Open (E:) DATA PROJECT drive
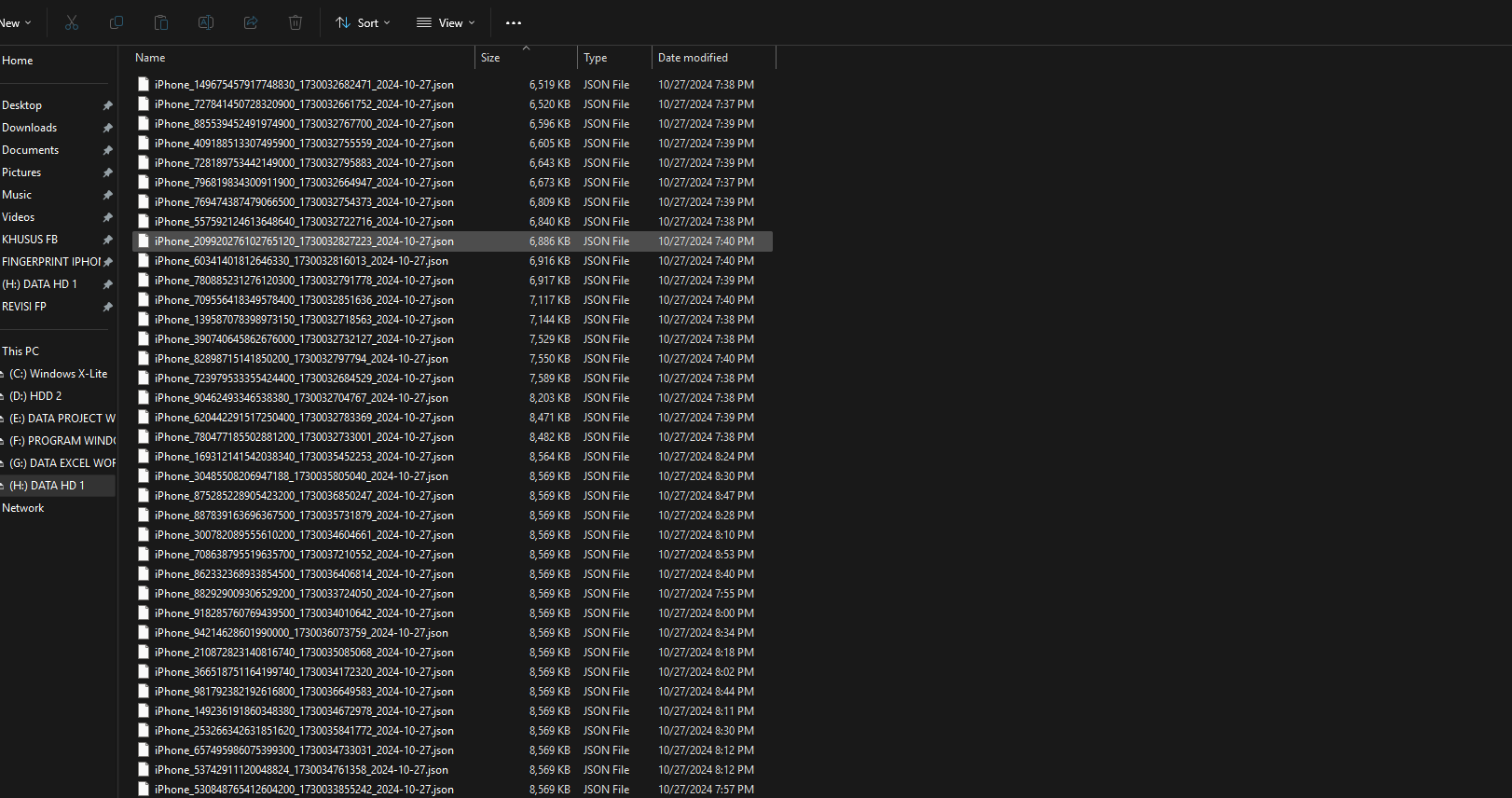 [x=62, y=419]
